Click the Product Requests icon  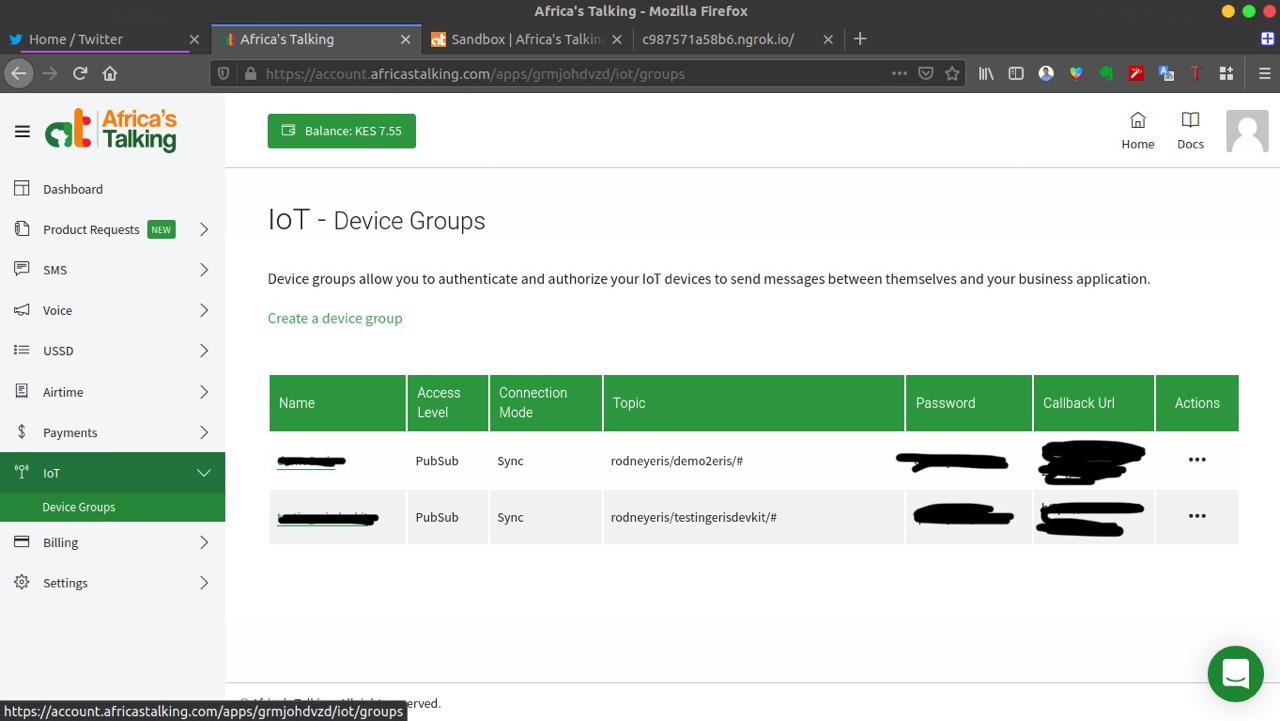pos(22,229)
